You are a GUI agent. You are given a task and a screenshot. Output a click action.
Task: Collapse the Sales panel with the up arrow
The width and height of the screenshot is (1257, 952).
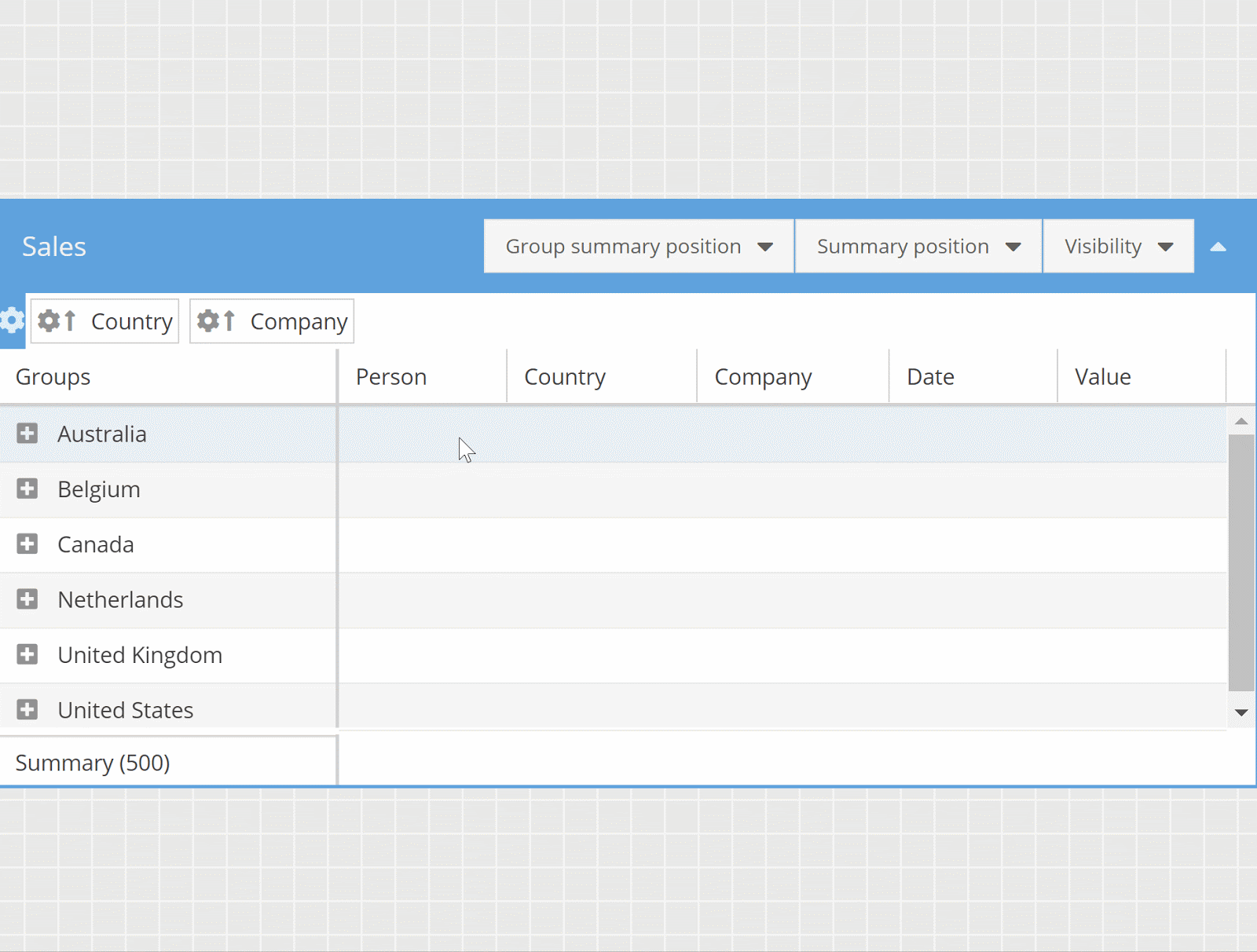pyautogui.click(x=1218, y=247)
